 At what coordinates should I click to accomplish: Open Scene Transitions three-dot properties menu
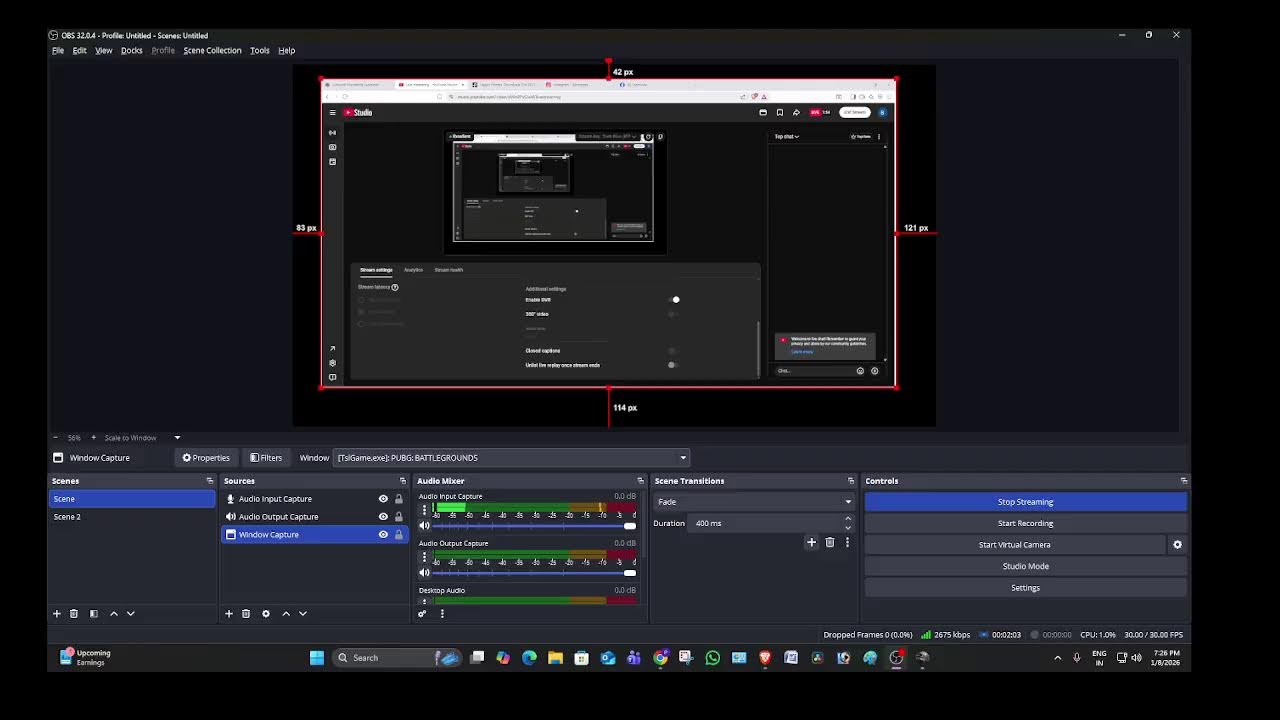tap(847, 542)
